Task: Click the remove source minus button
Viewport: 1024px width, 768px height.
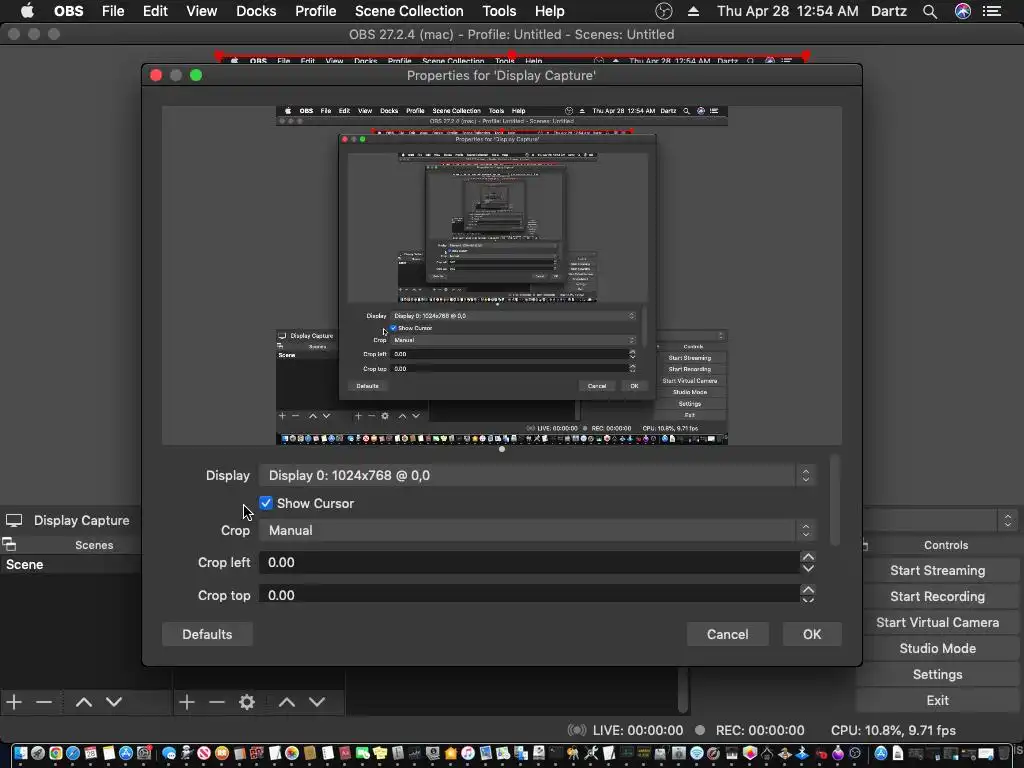Action: coord(217,702)
